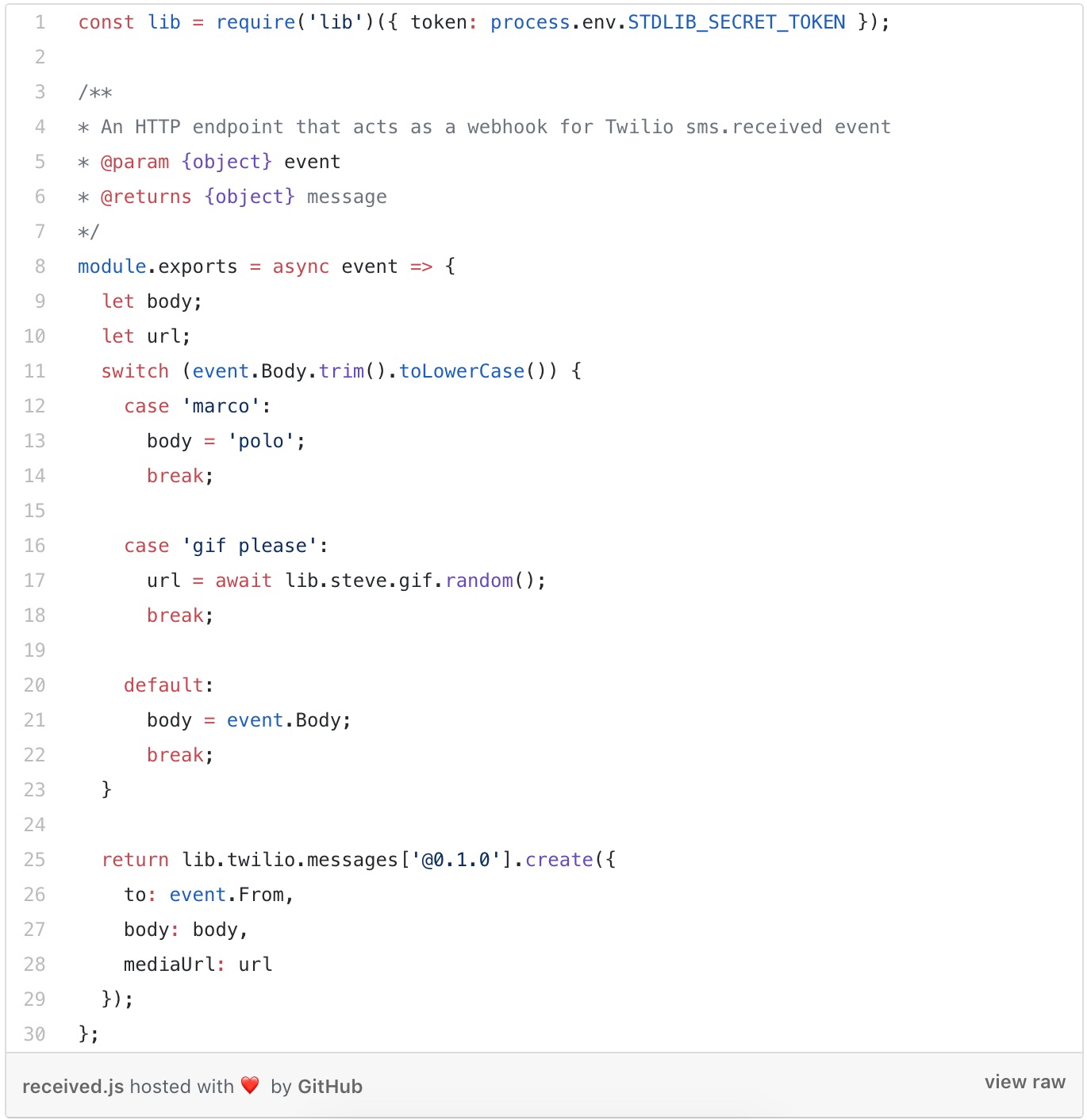Click '@returns' in the doc comment
The width and height of the screenshot is (1087, 1120).
coord(146,197)
